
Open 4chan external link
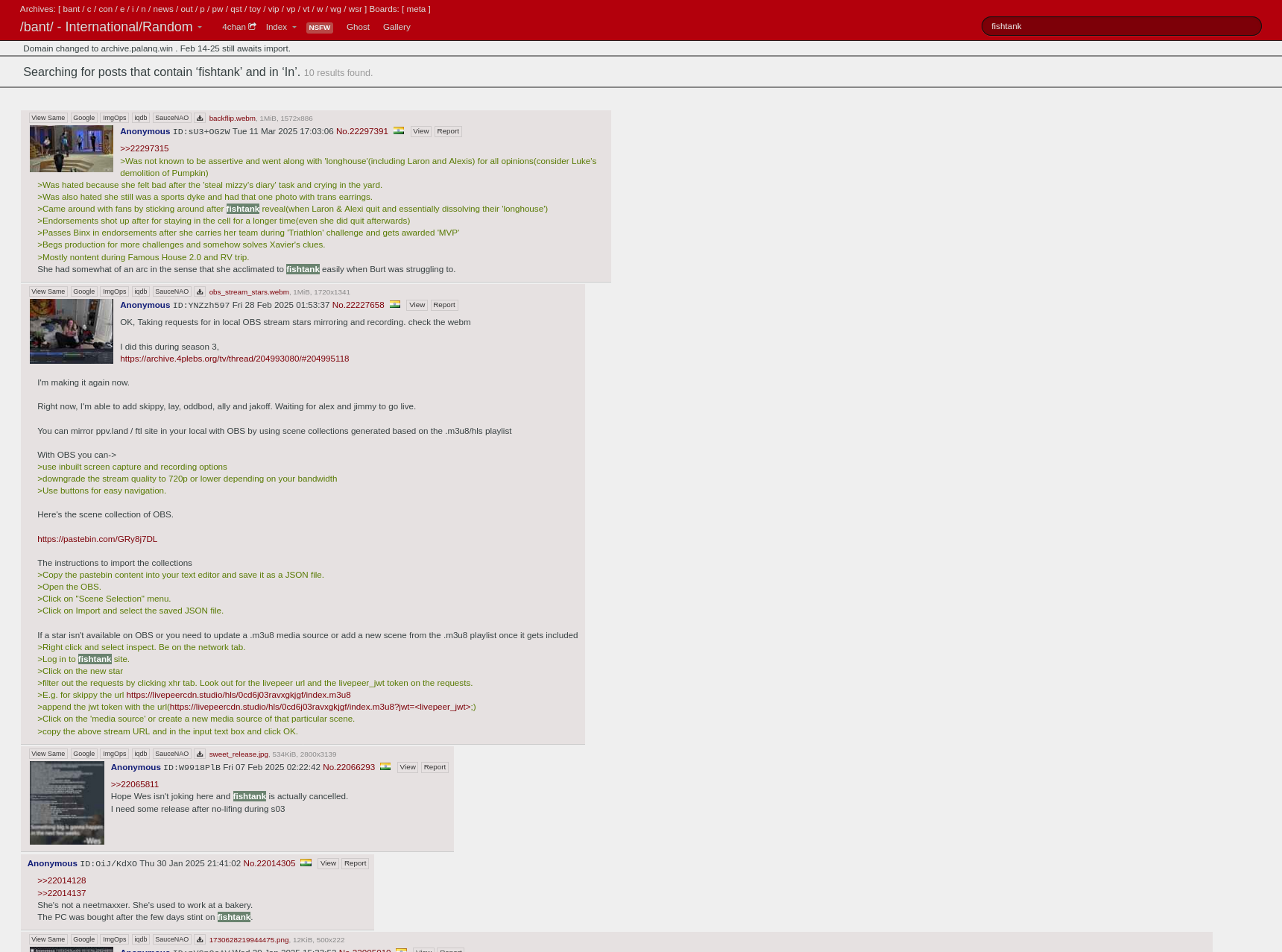tap(239, 27)
